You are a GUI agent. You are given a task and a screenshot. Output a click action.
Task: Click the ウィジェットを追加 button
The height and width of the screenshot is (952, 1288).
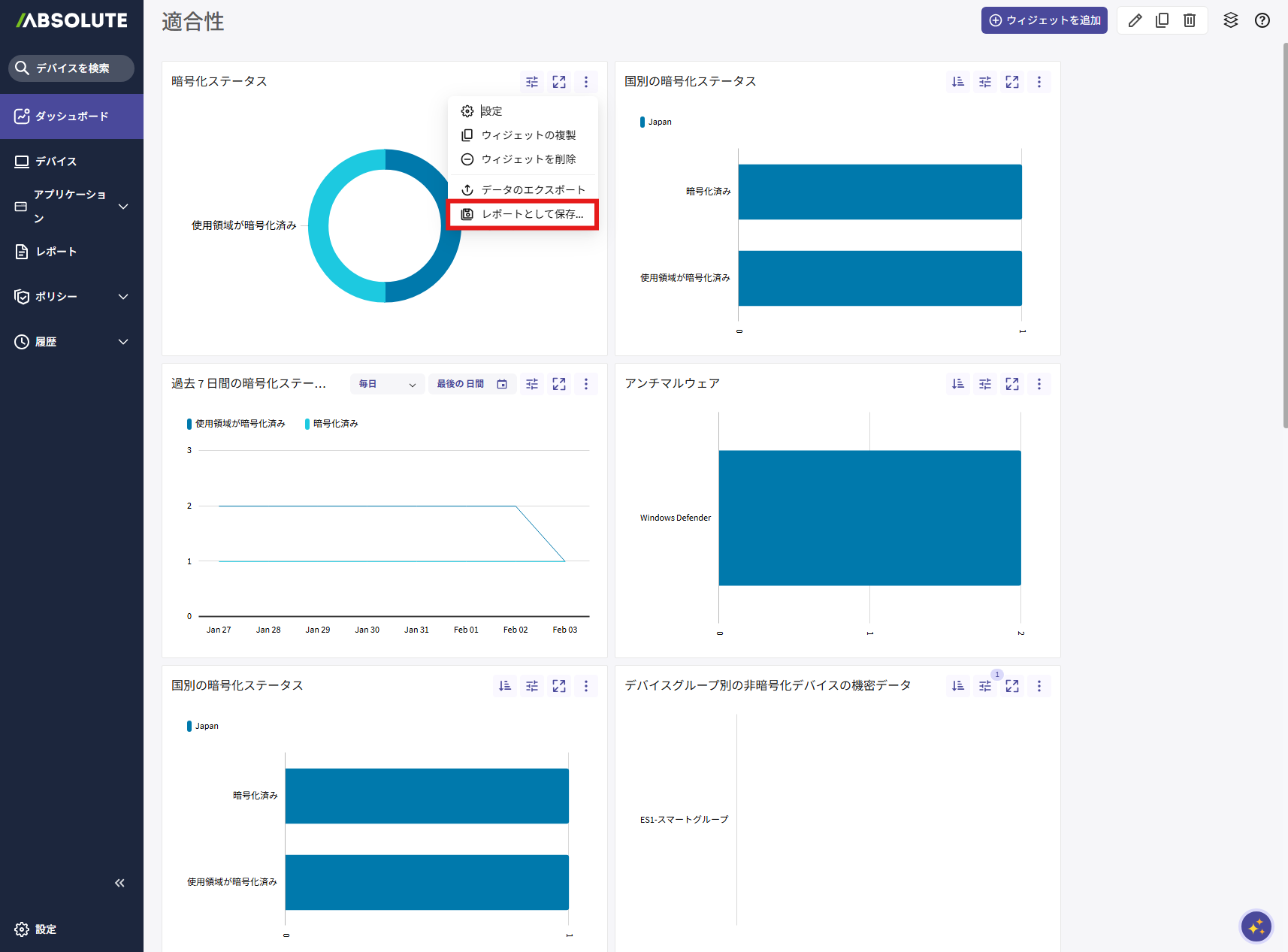[x=1044, y=20]
